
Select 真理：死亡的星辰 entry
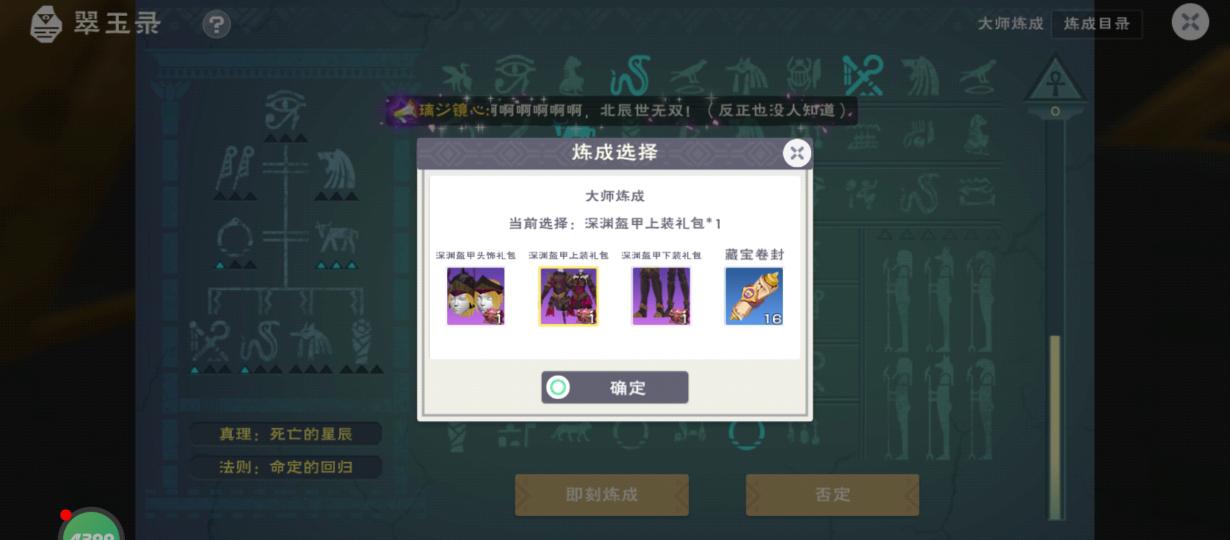pos(286,434)
